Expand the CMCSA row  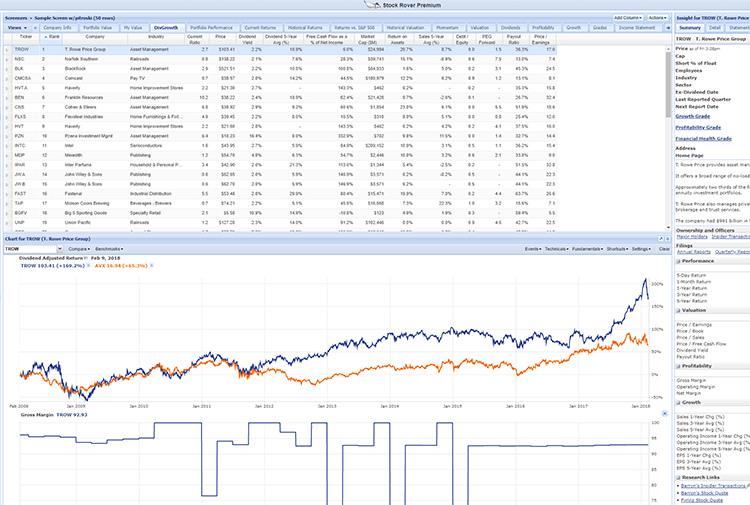coord(7,78)
